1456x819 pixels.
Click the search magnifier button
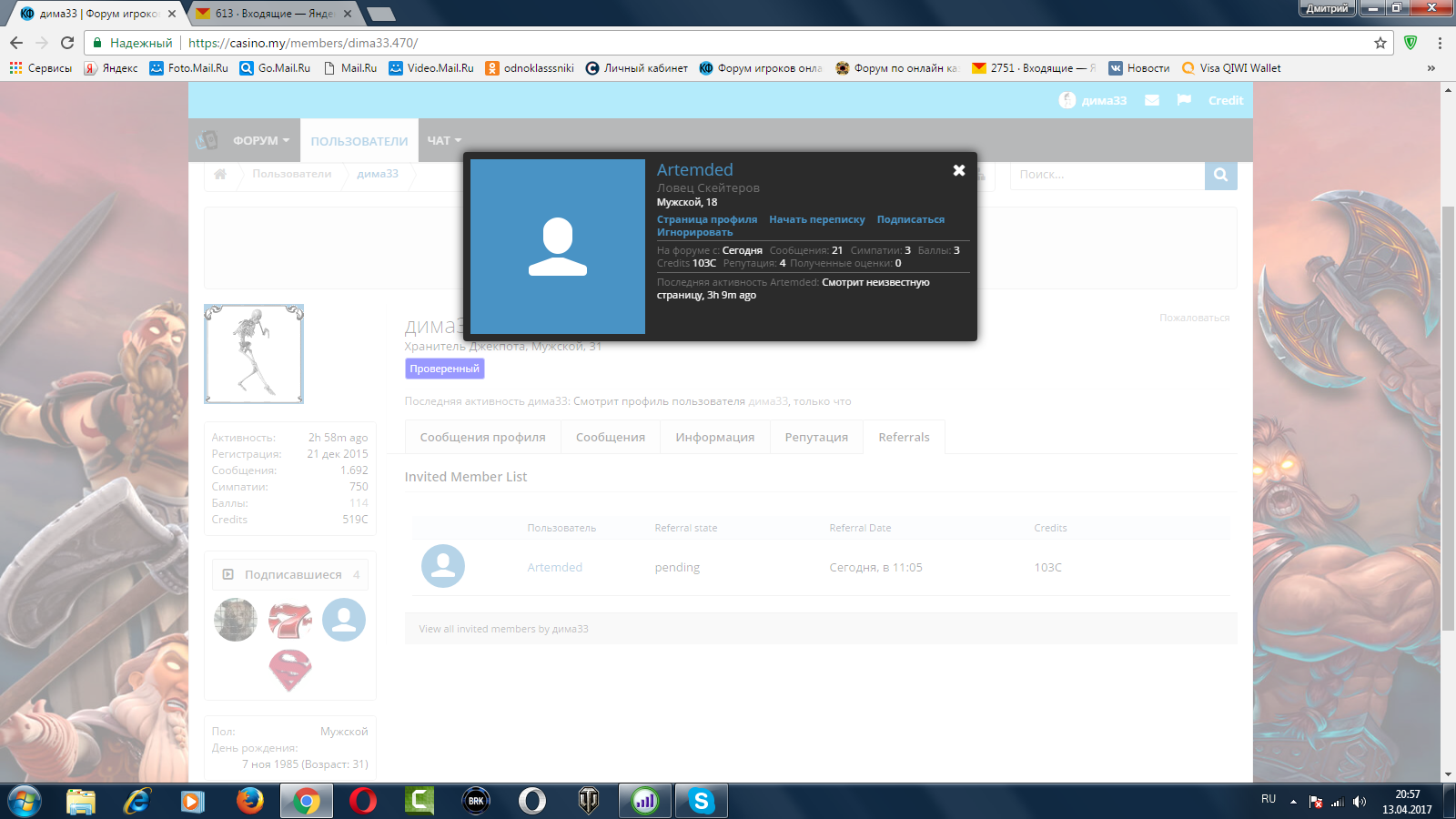coord(1220,175)
